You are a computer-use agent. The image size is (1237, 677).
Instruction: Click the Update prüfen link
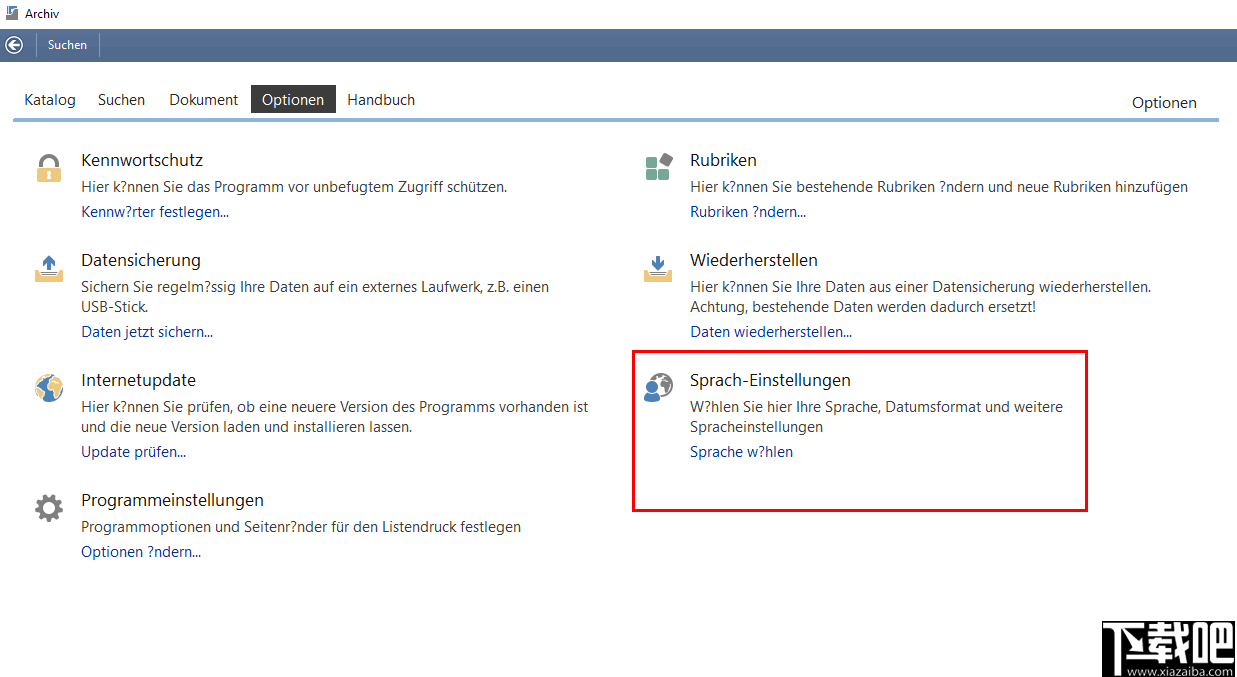[134, 452]
